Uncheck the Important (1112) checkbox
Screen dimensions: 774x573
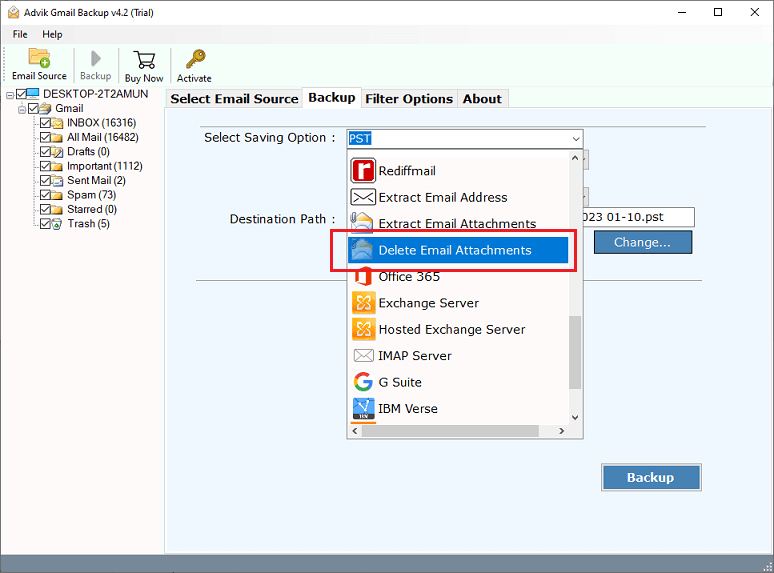tap(45, 166)
